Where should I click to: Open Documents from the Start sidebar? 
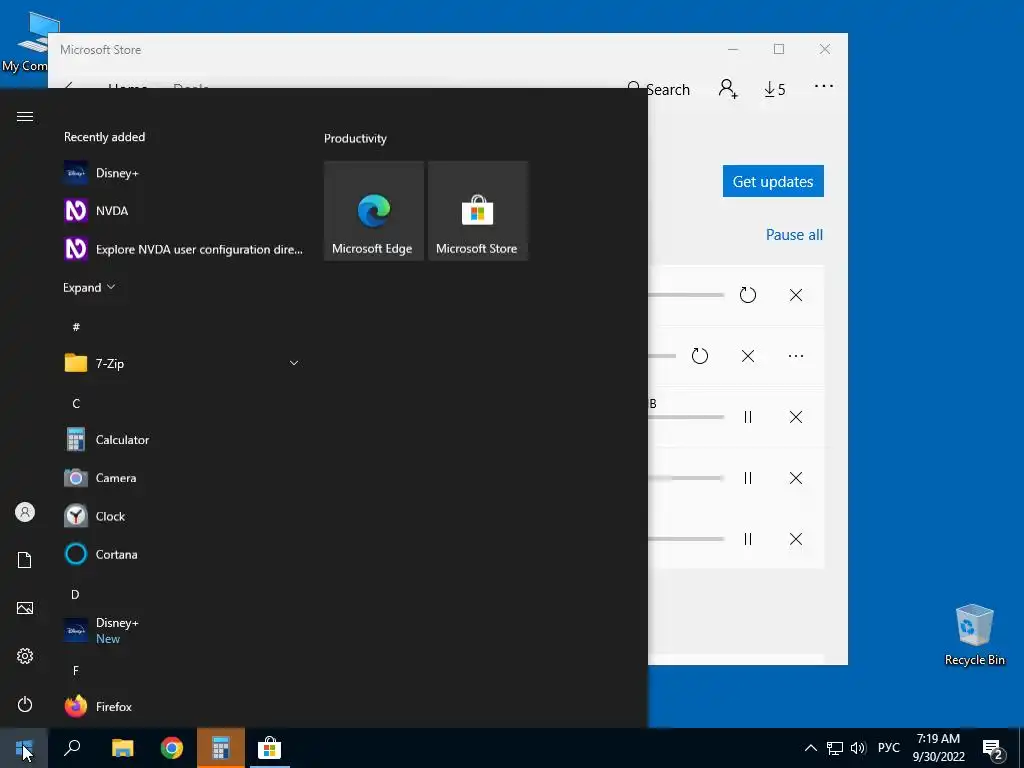point(25,560)
